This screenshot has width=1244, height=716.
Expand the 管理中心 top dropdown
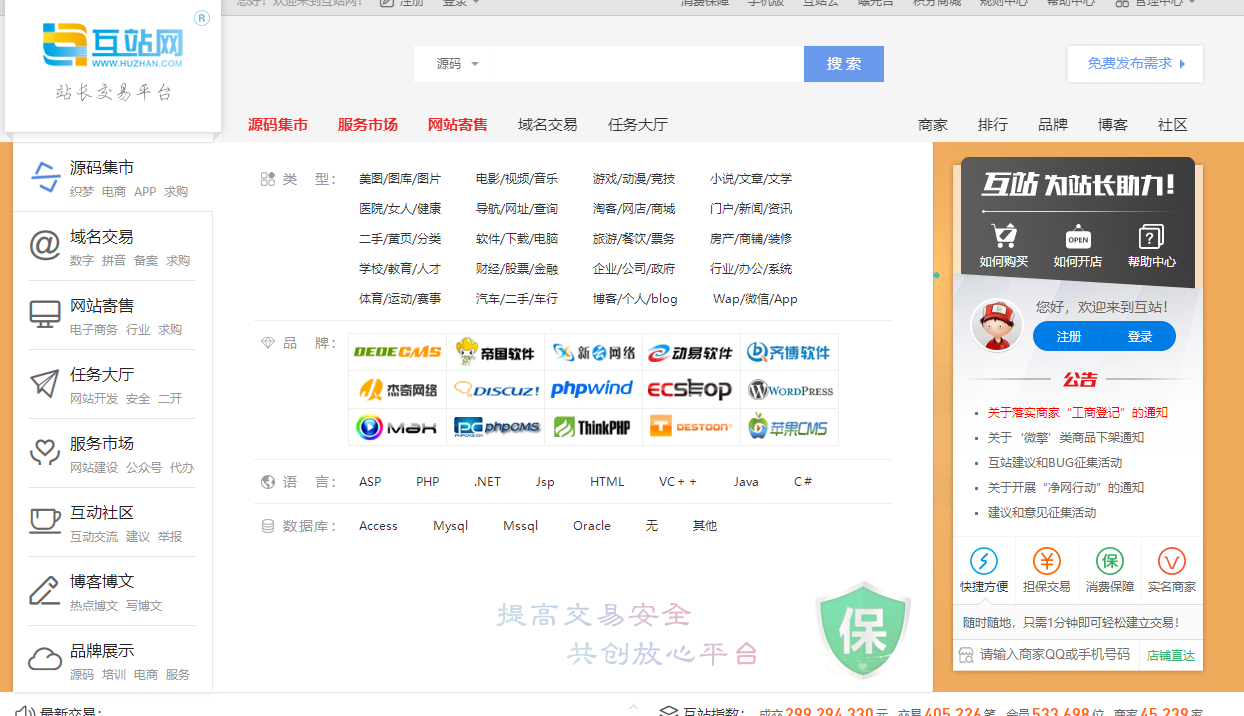tap(1155, 3)
